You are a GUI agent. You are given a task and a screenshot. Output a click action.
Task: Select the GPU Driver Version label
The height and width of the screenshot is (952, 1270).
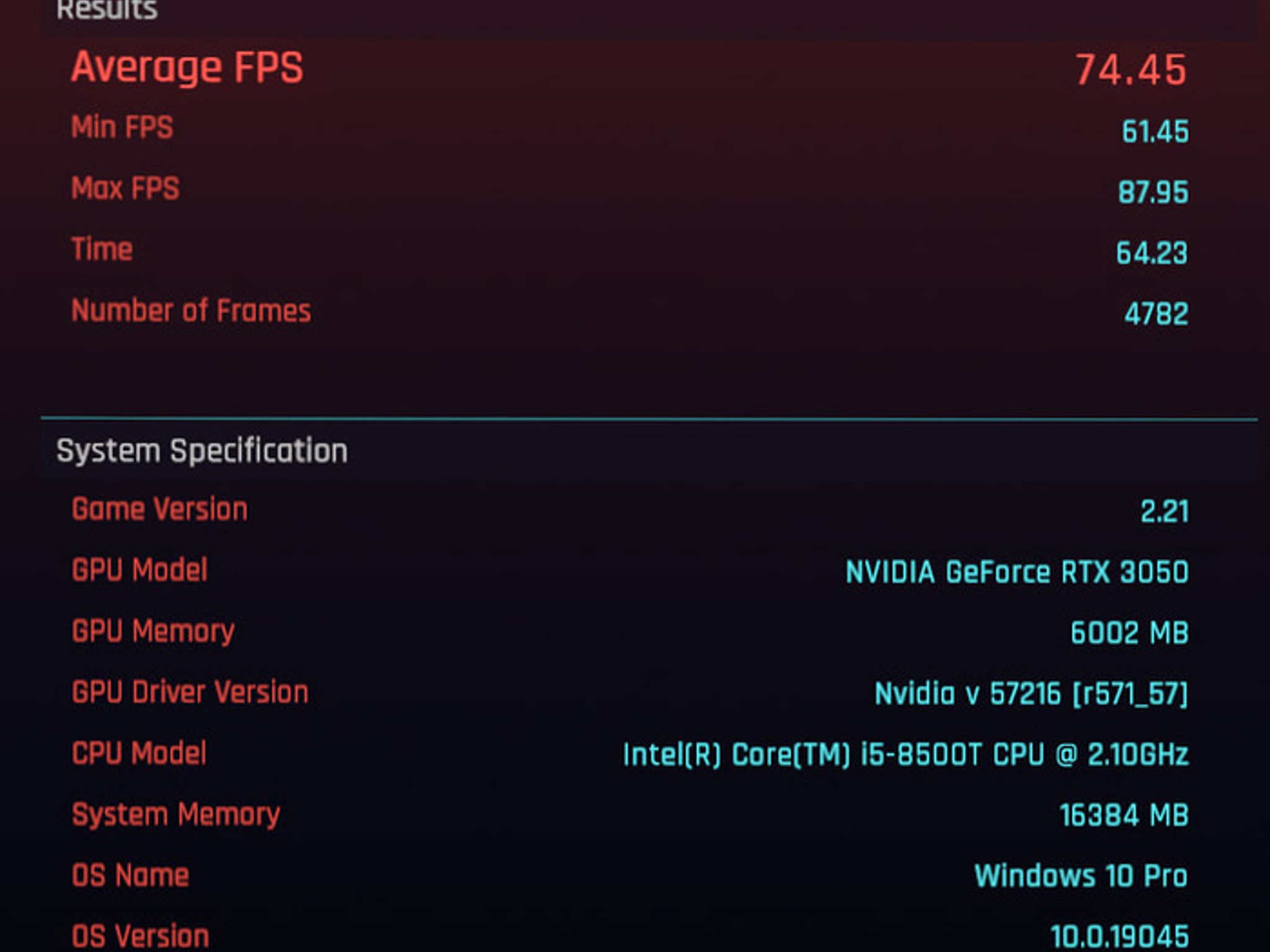click(190, 692)
